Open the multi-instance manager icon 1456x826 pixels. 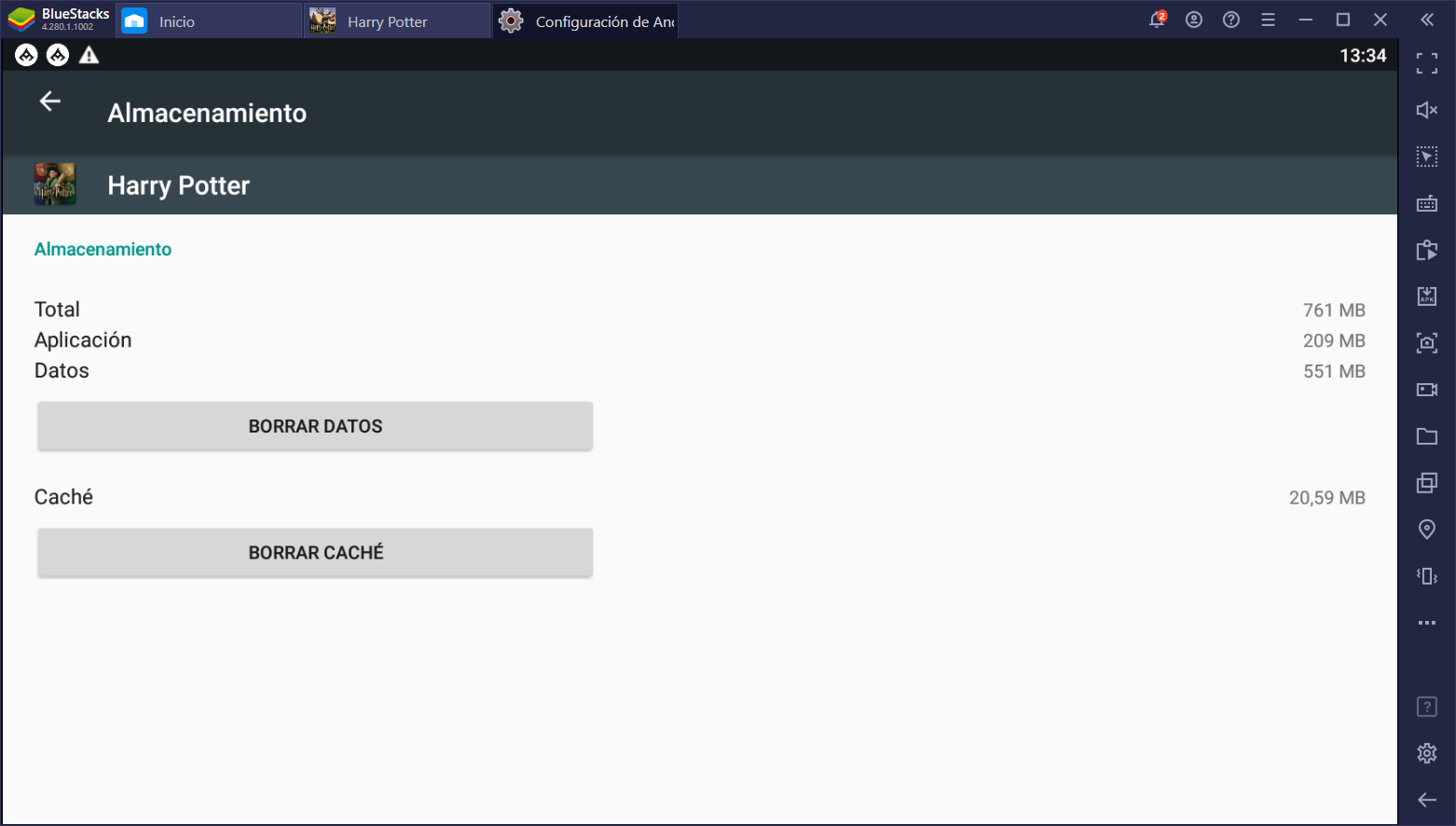click(1427, 483)
